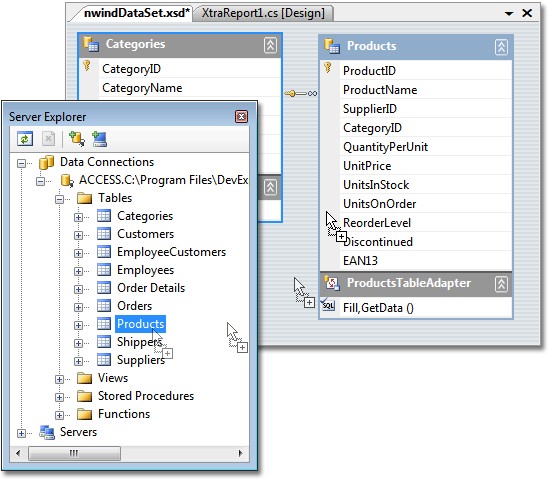Collapse the ProductsTableAdapter section chevron

[x=501, y=284]
